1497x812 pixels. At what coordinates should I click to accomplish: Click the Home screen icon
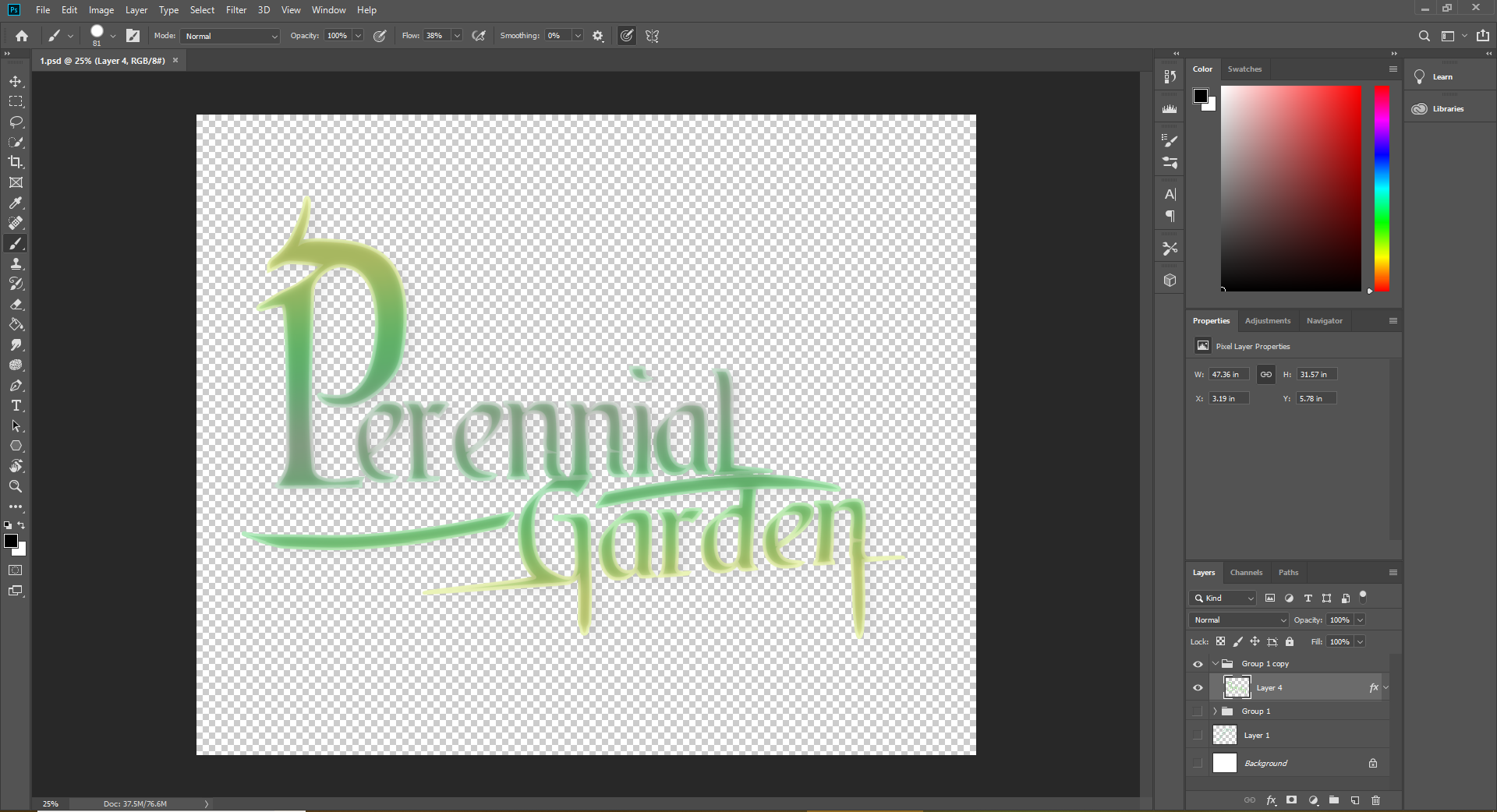(x=22, y=36)
